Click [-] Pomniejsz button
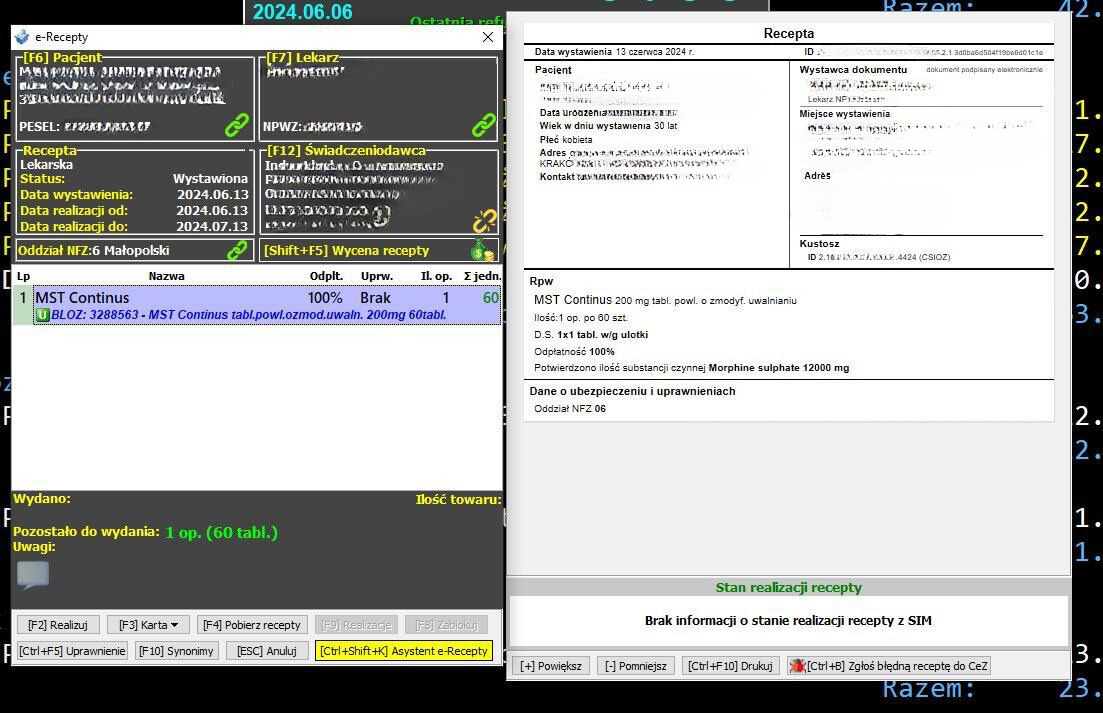The image size is (1103, 713). 636,665
